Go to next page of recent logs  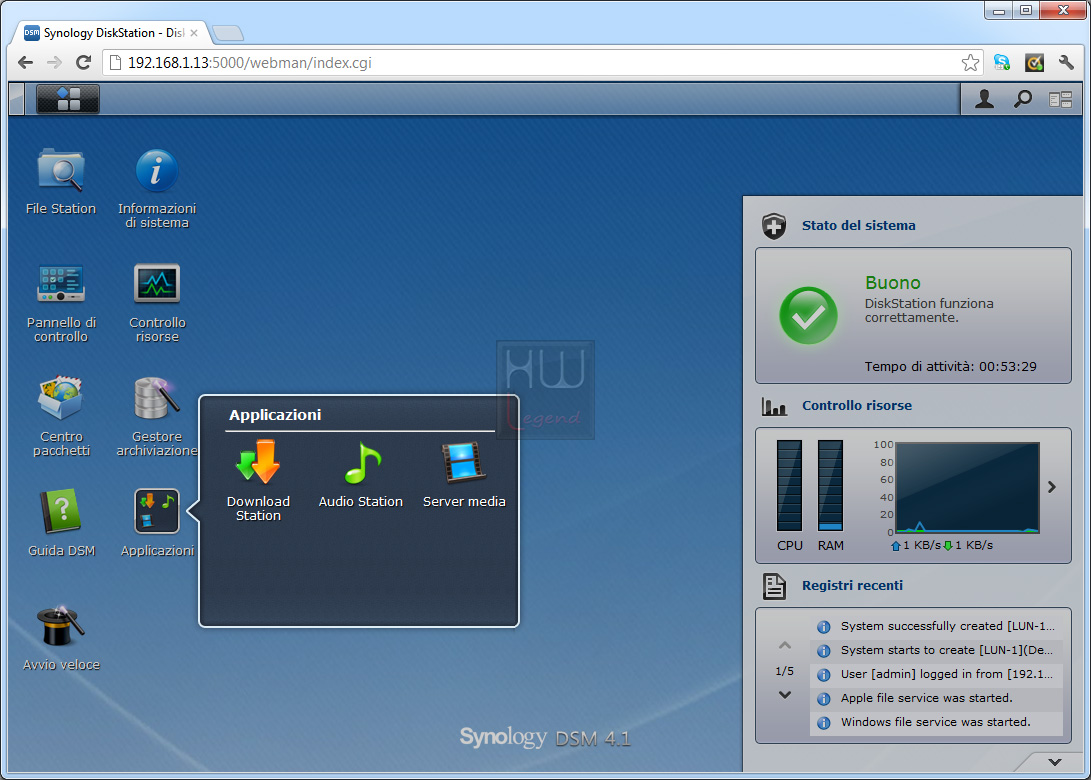point(785,694)
